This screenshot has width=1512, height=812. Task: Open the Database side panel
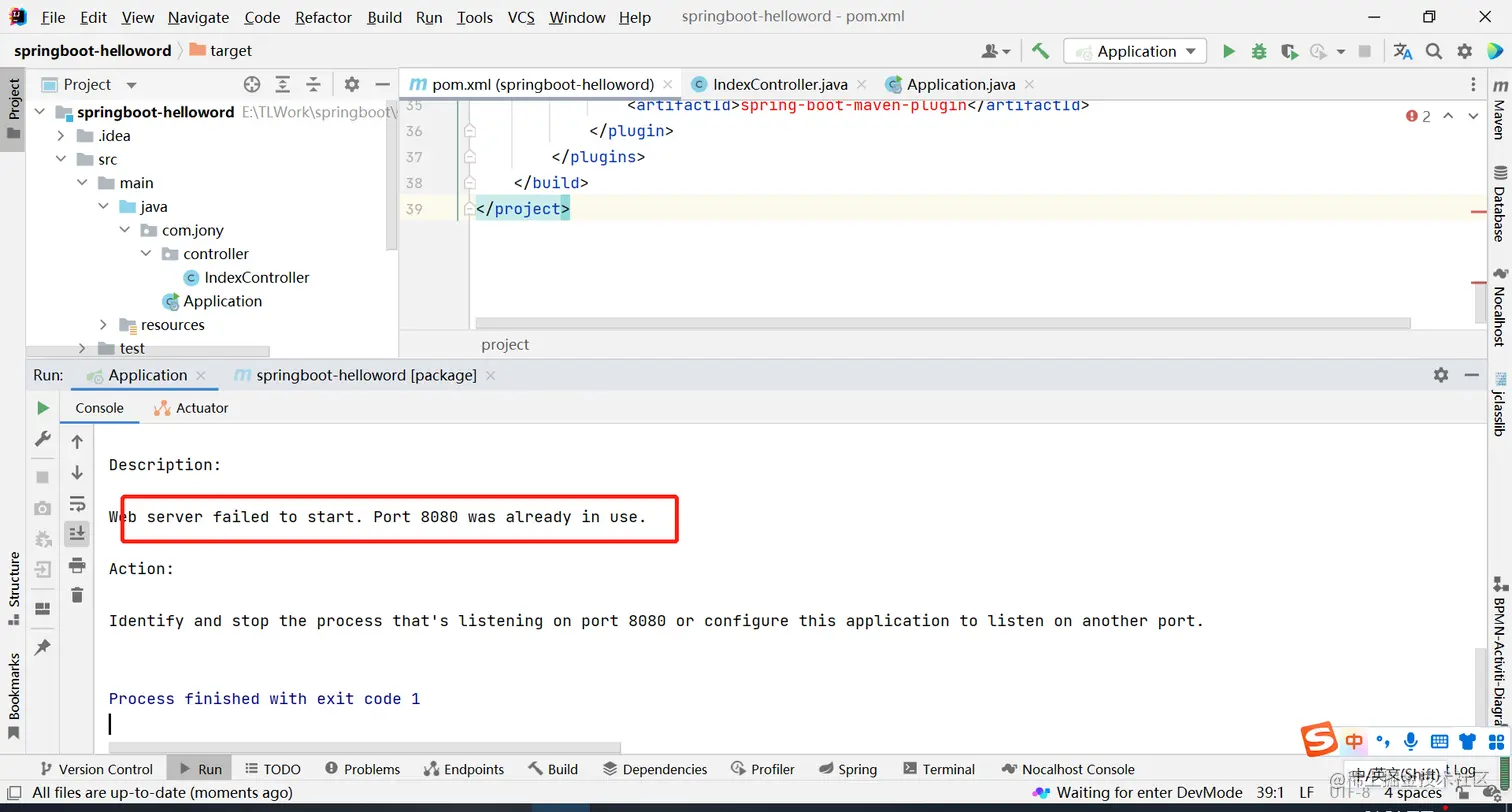click(1499, 205)
